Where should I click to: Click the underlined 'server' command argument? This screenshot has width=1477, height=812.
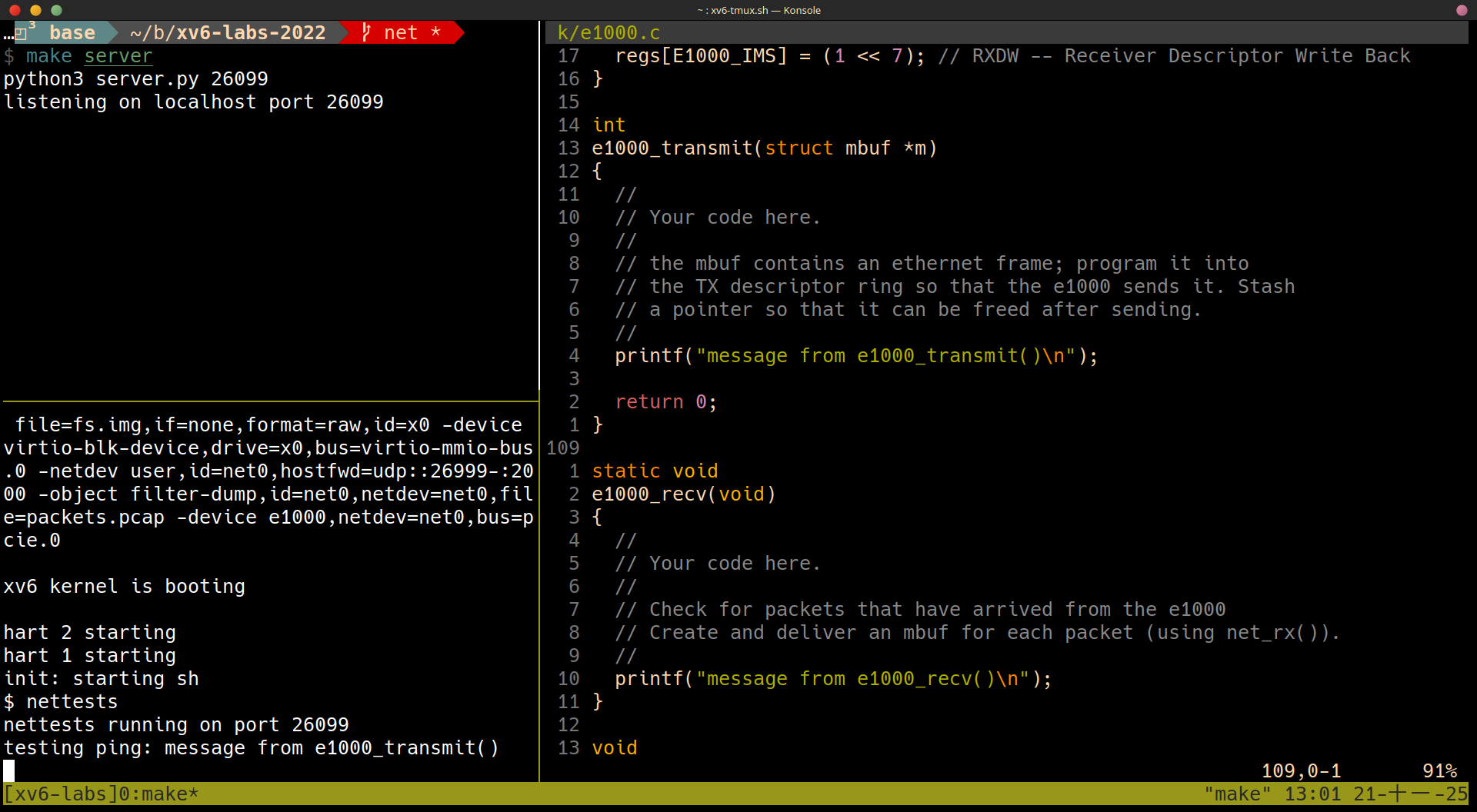click(118, 56)
